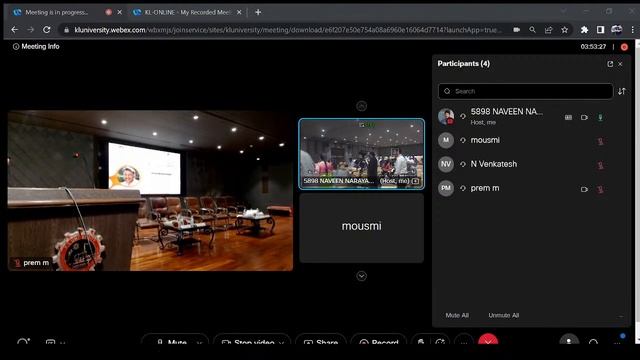Screen dimensions: 640x360
Task: Click the red recording indicator beside timer
Action: point(624,47)
